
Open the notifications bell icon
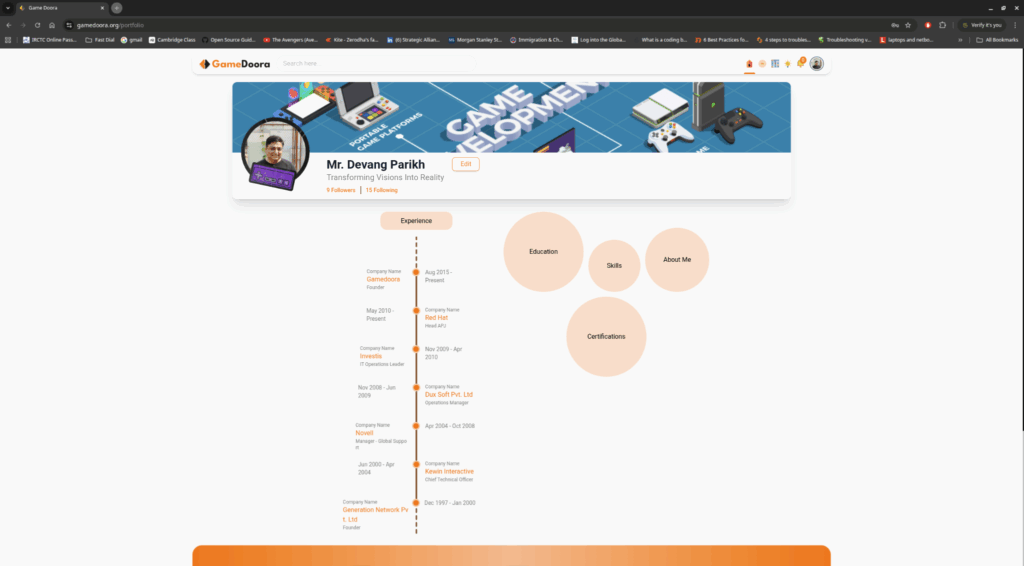[x=800, y=64]
